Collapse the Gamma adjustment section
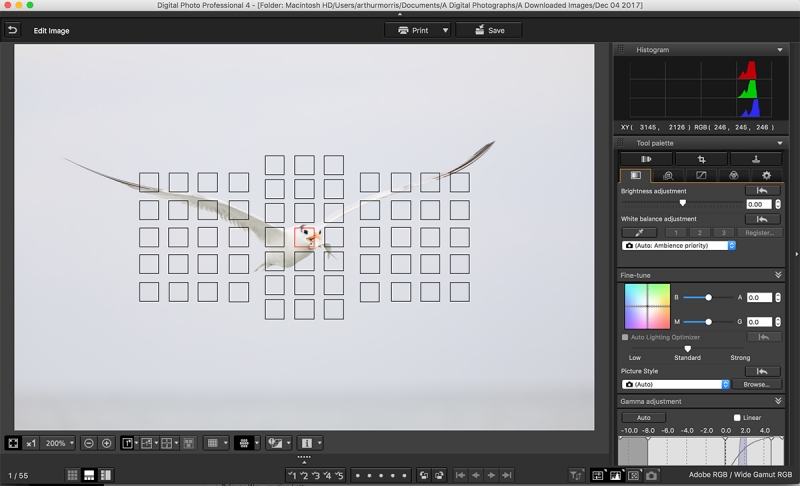The width and height of the screenshot is (800, 486). pyautogui.click(x=778, y=401)
